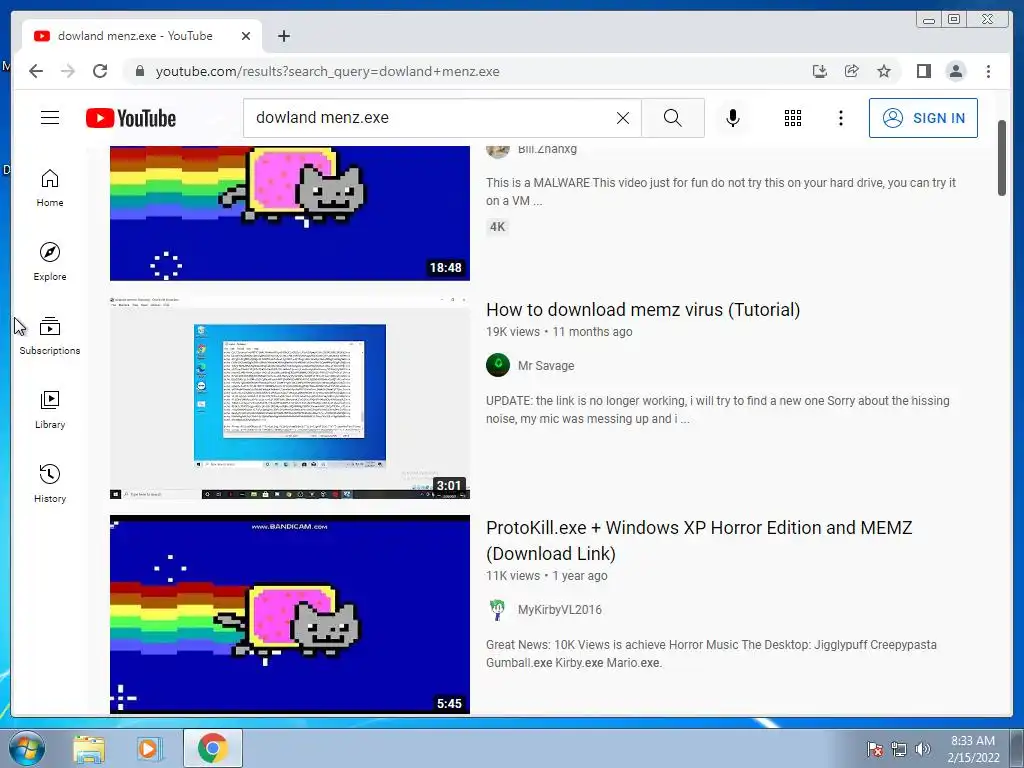Go to Home in the sidebar
Screen dimensions: 1024x768
pyautogui.click(x=50, y=188)
